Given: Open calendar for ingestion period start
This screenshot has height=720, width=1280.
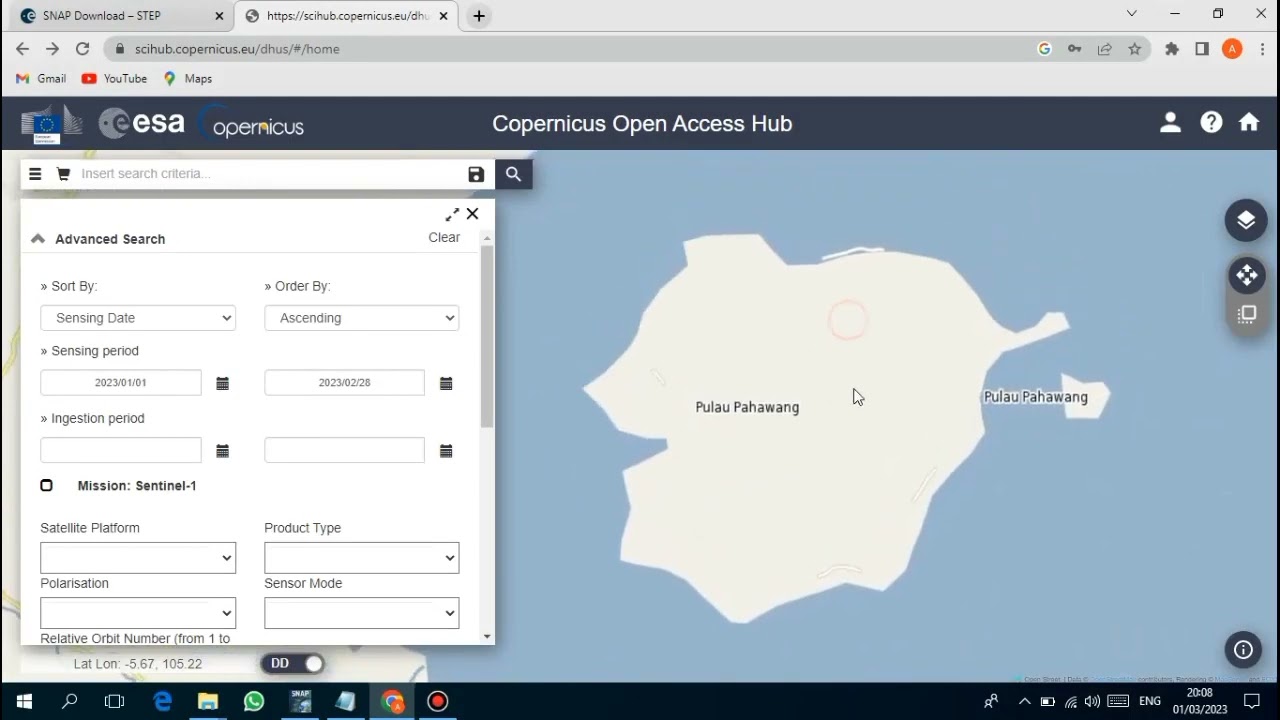Looking at the screenshot, I should [223, 451].
